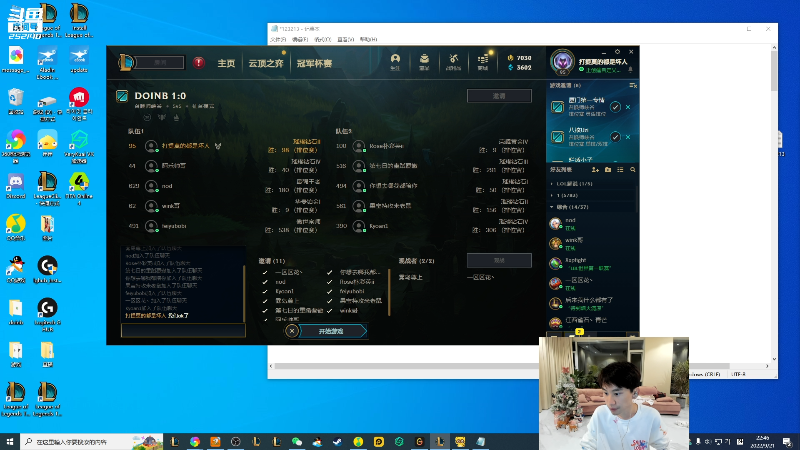Click the 邀请 invite button in lobby

click(499, 96)
